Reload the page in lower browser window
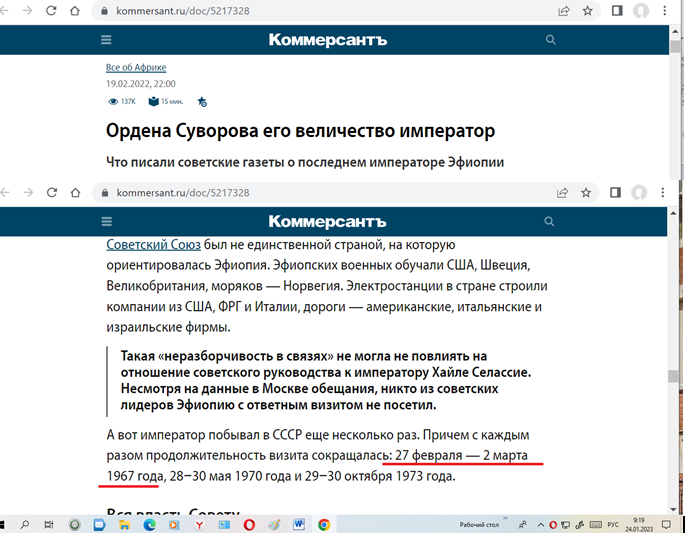 click(x=52, y=193)
